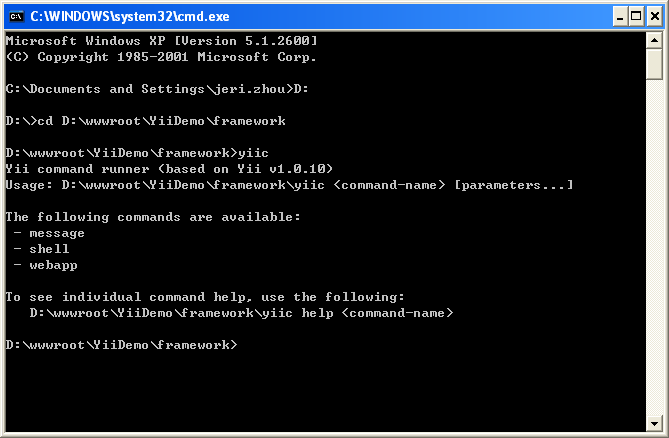Open the cmd.exe system menu icon
The width and height of the screenshot is (669, 438).
(17, 17)
